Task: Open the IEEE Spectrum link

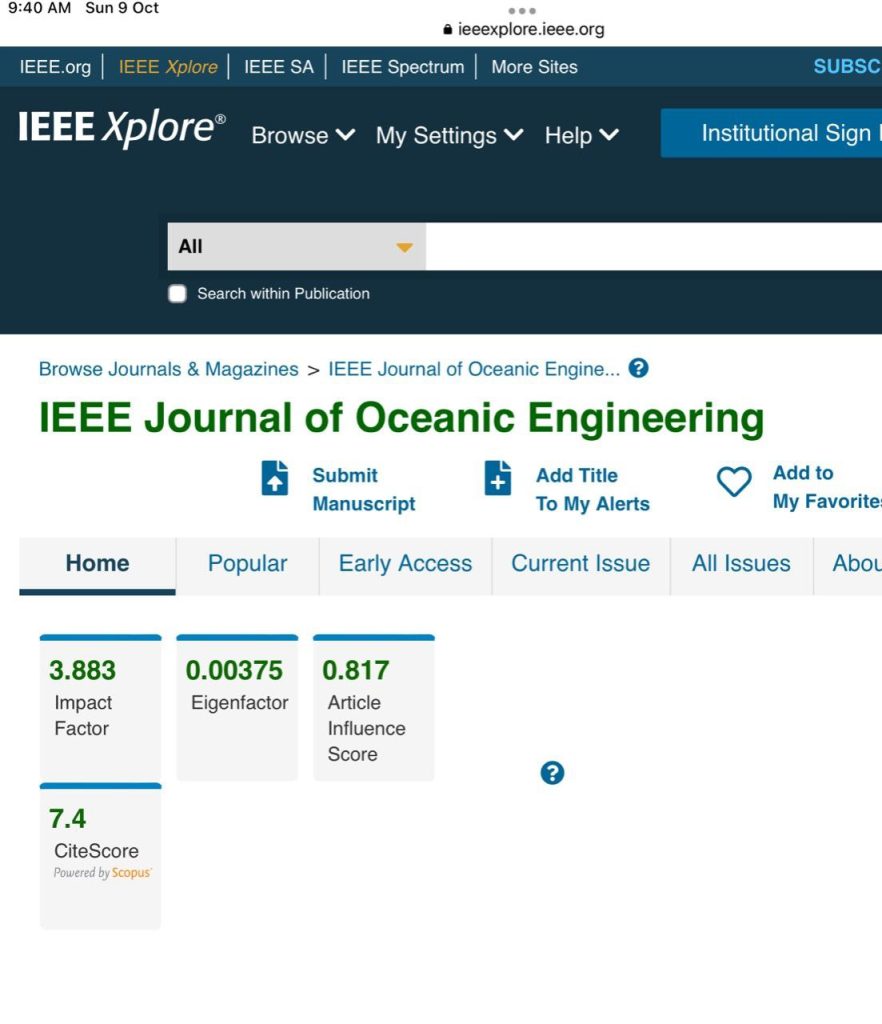Action: pos(403,67)
